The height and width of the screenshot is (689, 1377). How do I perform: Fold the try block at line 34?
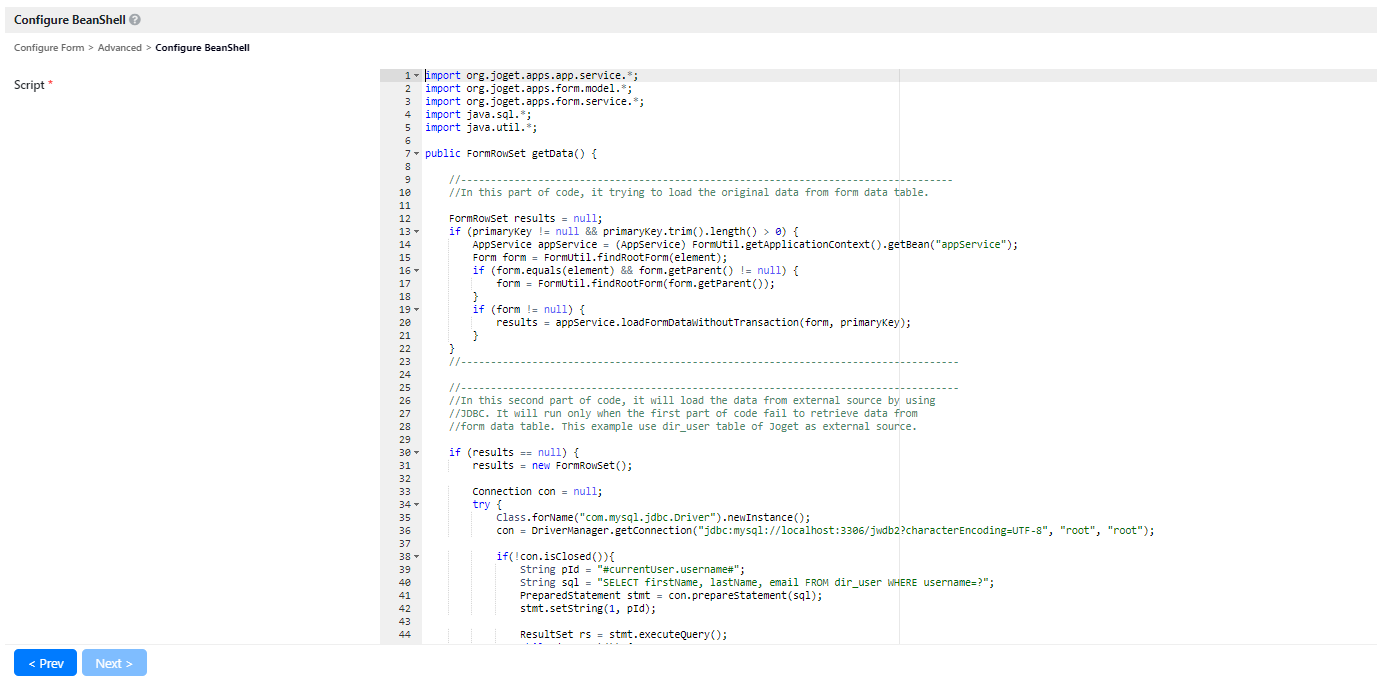coord(417,505)
